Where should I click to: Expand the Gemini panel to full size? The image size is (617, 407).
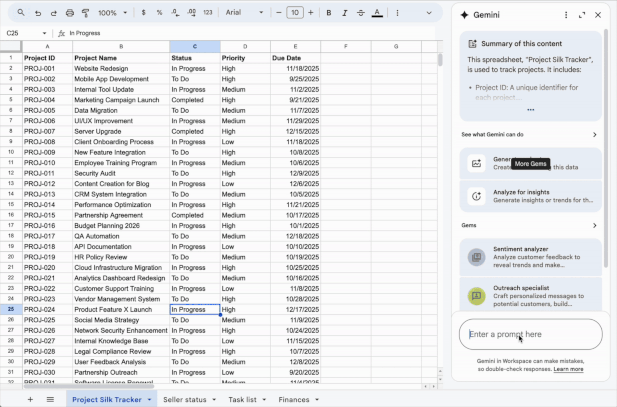click(x=581, y=15)
